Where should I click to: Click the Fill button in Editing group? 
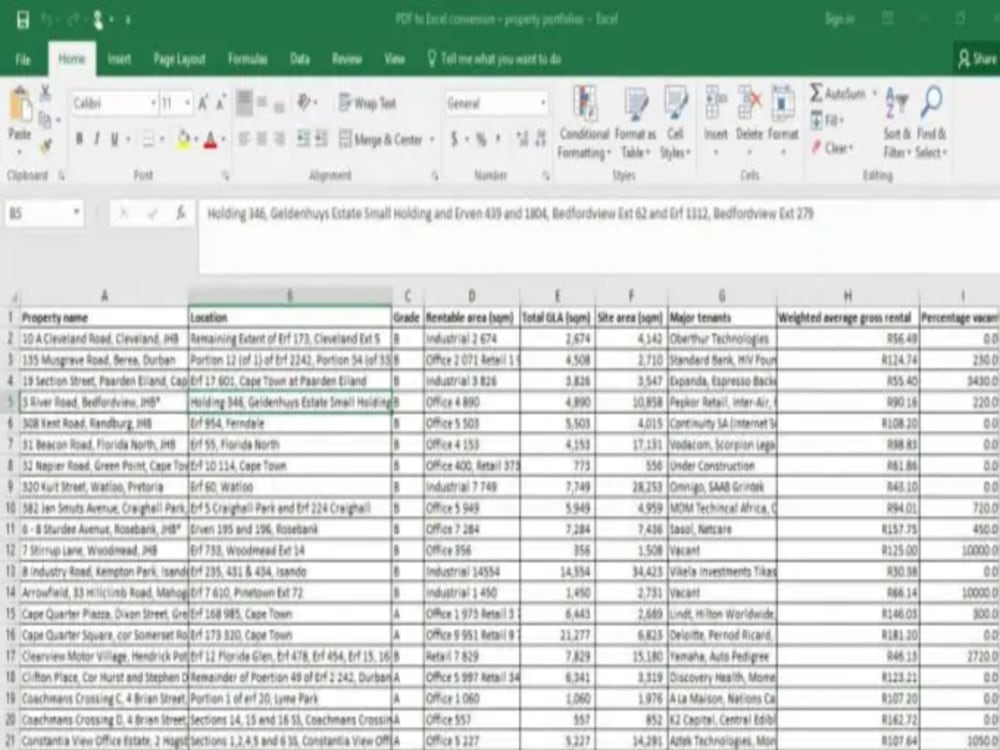click(x=828, y=120)
